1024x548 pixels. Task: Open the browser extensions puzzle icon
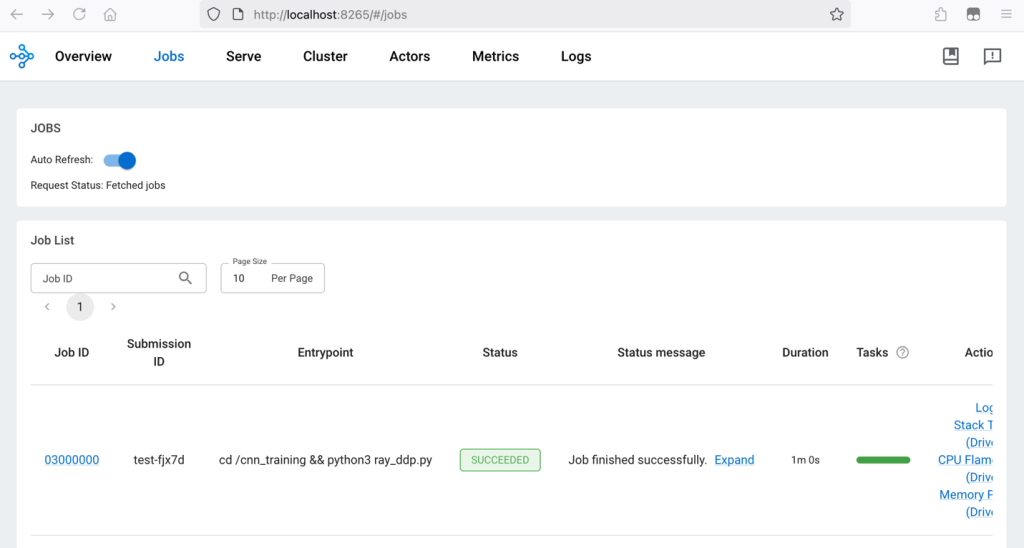tap(940, 15)
